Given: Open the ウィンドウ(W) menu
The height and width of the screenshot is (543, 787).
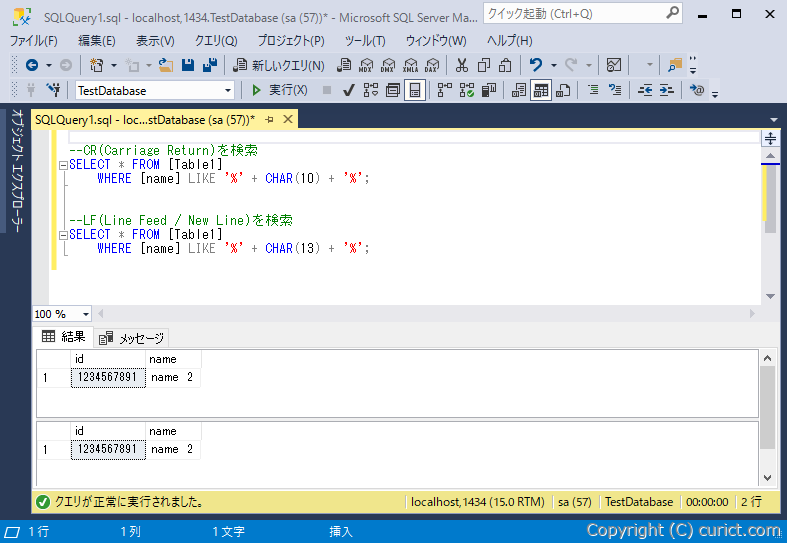Looking at the screenshot, I should (x=436, y=41).
